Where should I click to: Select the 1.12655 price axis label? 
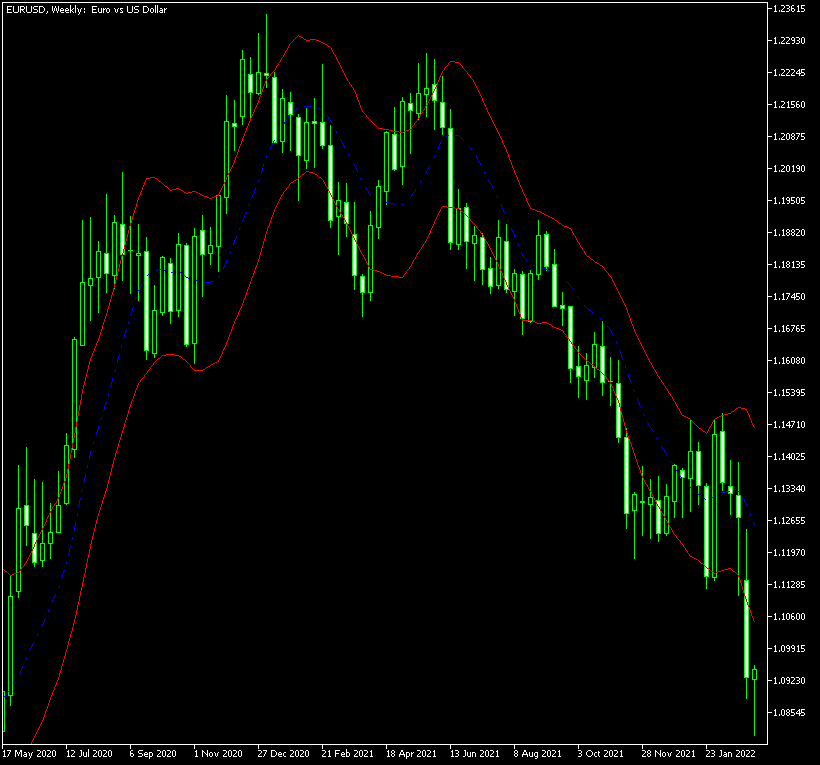(x=790, y=521)
